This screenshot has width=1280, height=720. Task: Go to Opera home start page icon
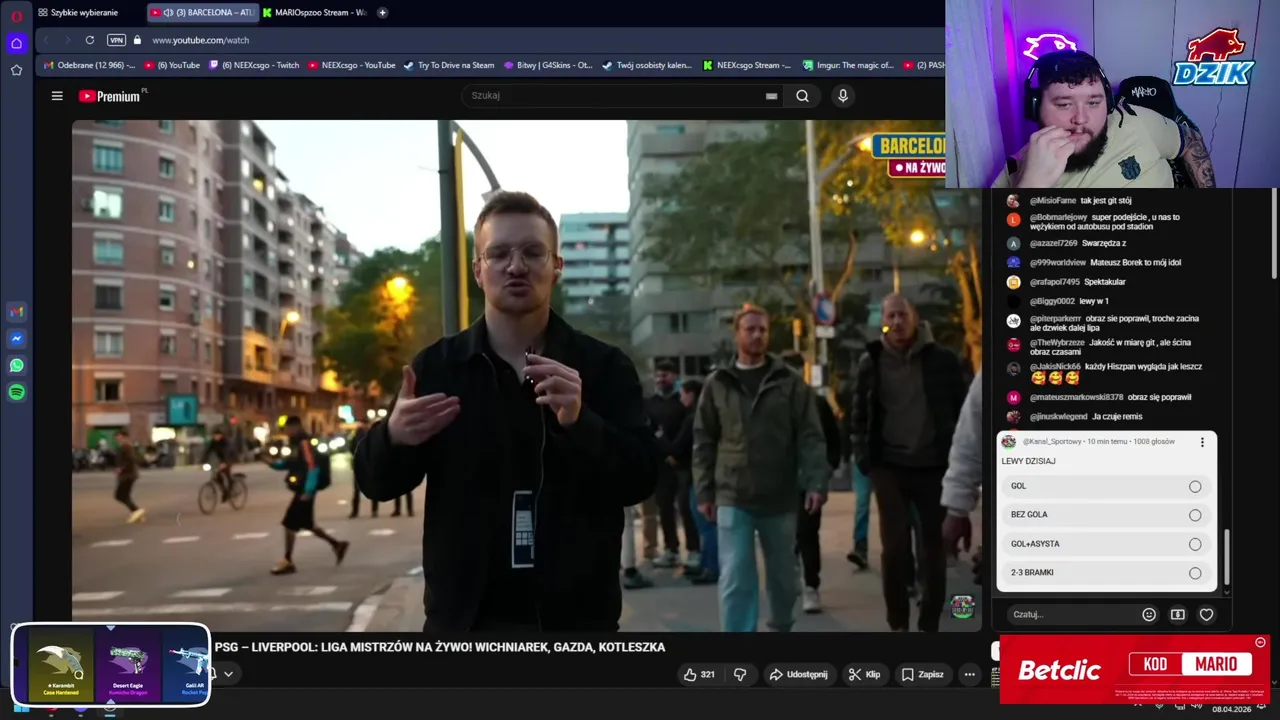pos(16,43)
